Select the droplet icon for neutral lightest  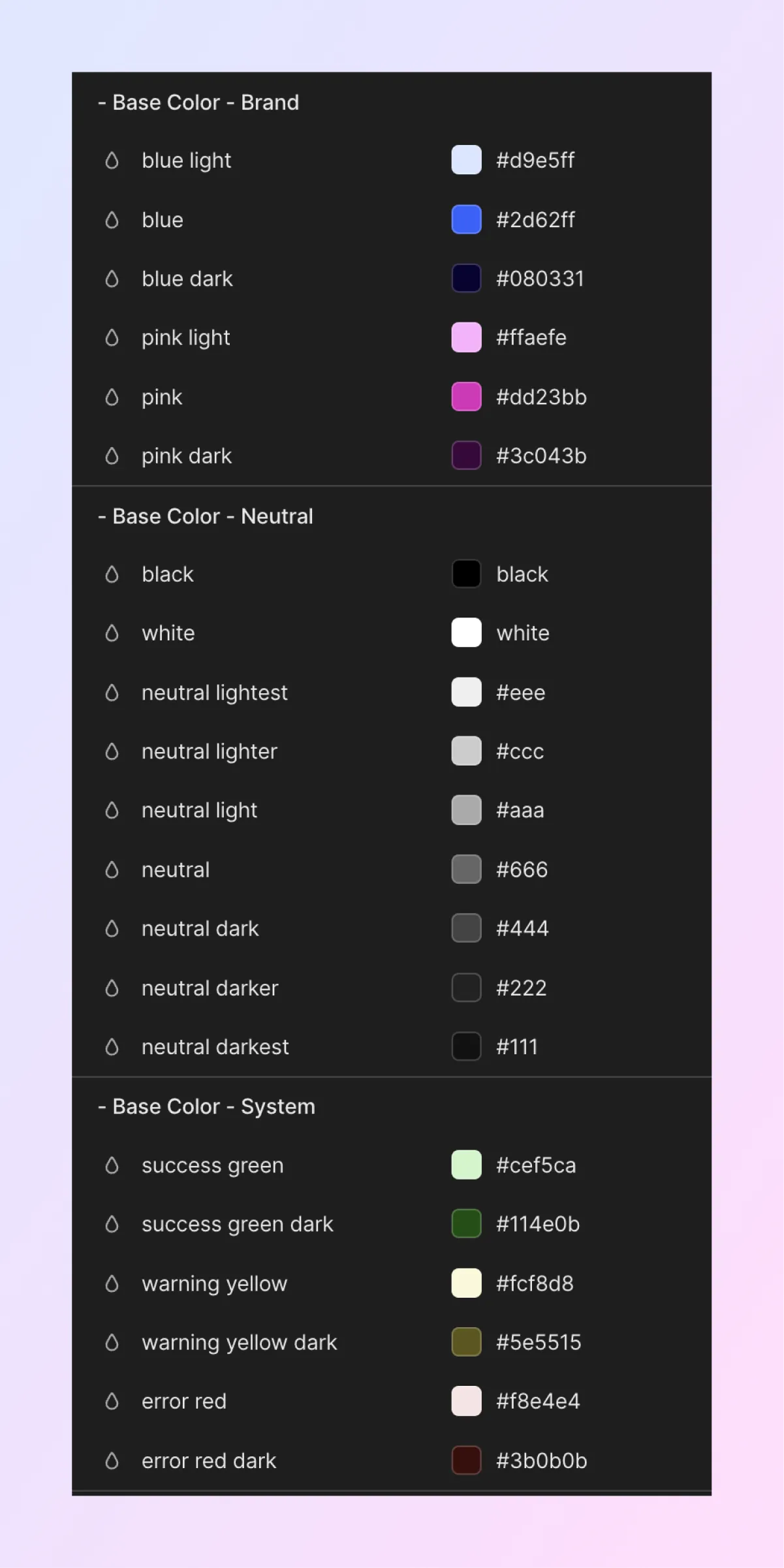pyautogui.click(x=112, y=693)
